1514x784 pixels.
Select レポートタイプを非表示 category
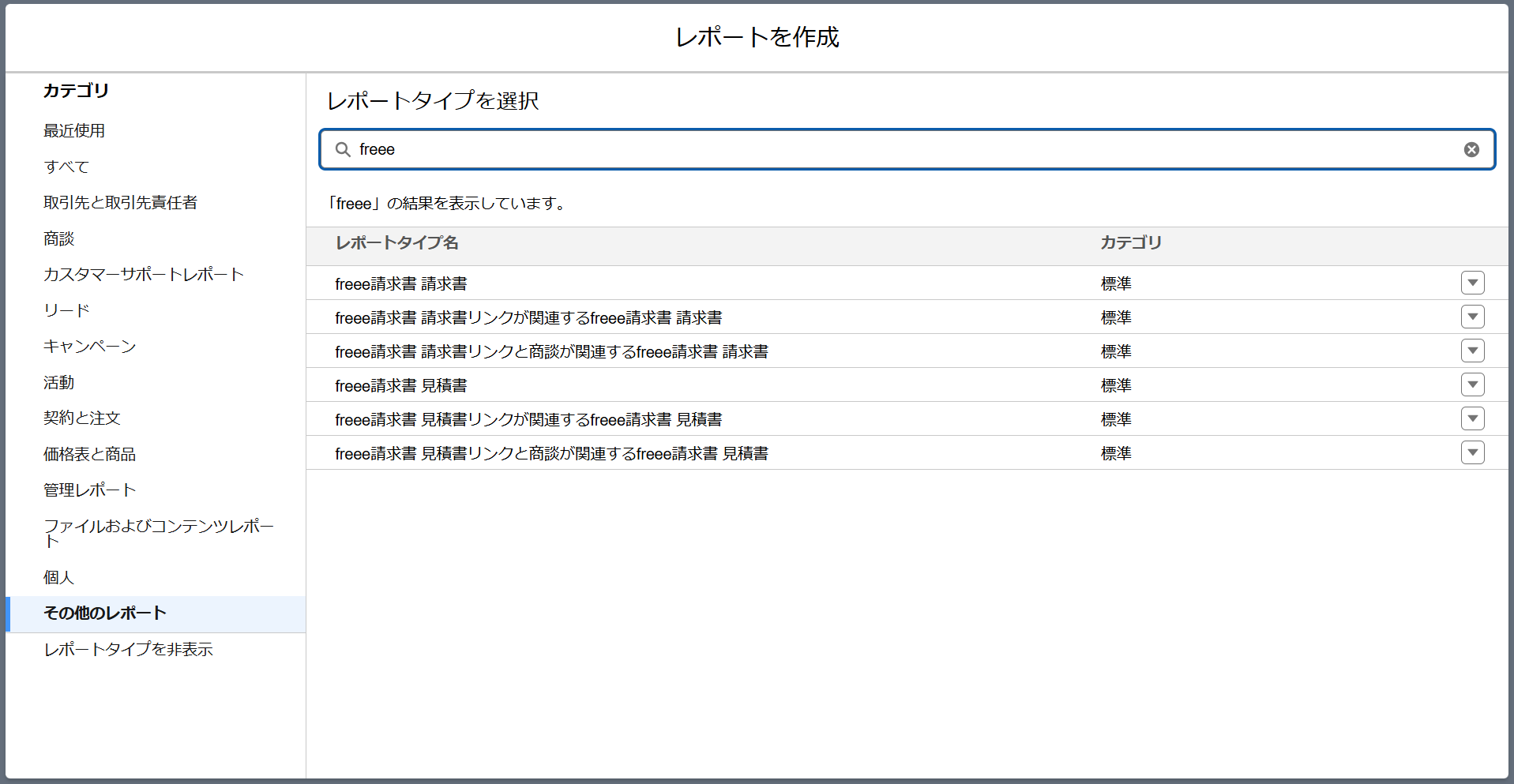point(128,649)
